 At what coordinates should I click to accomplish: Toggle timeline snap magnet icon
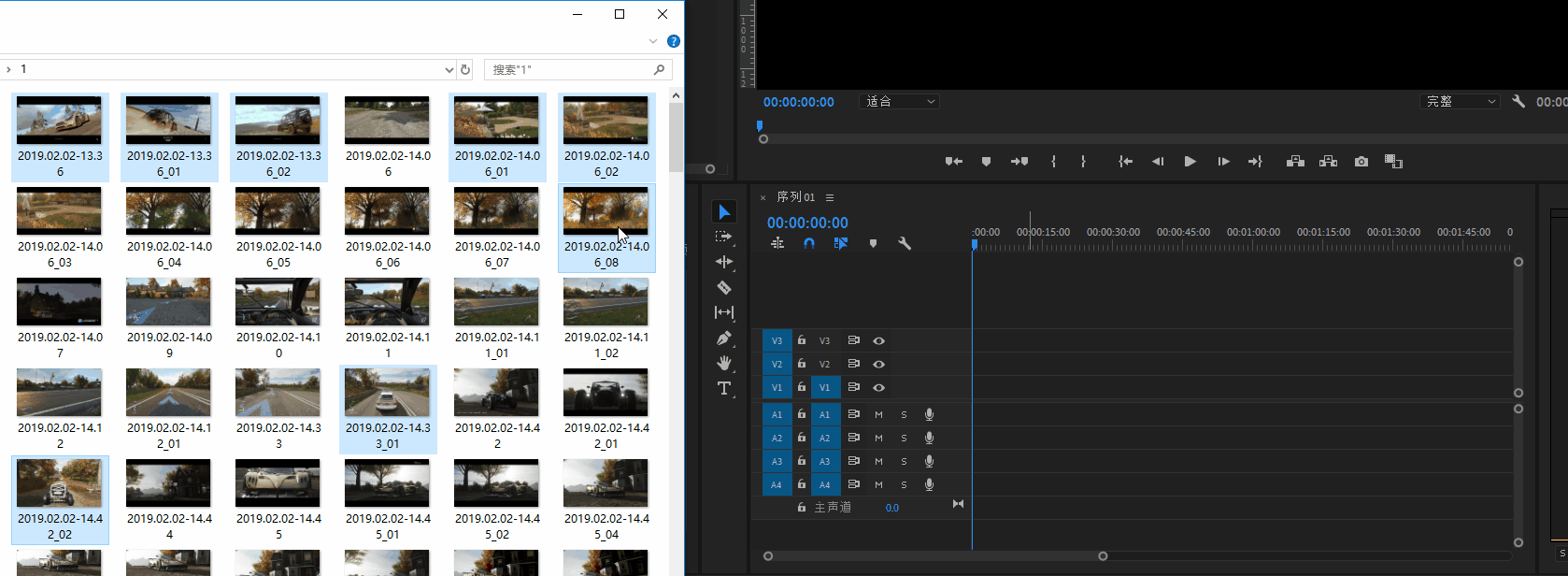coord(809,243)
